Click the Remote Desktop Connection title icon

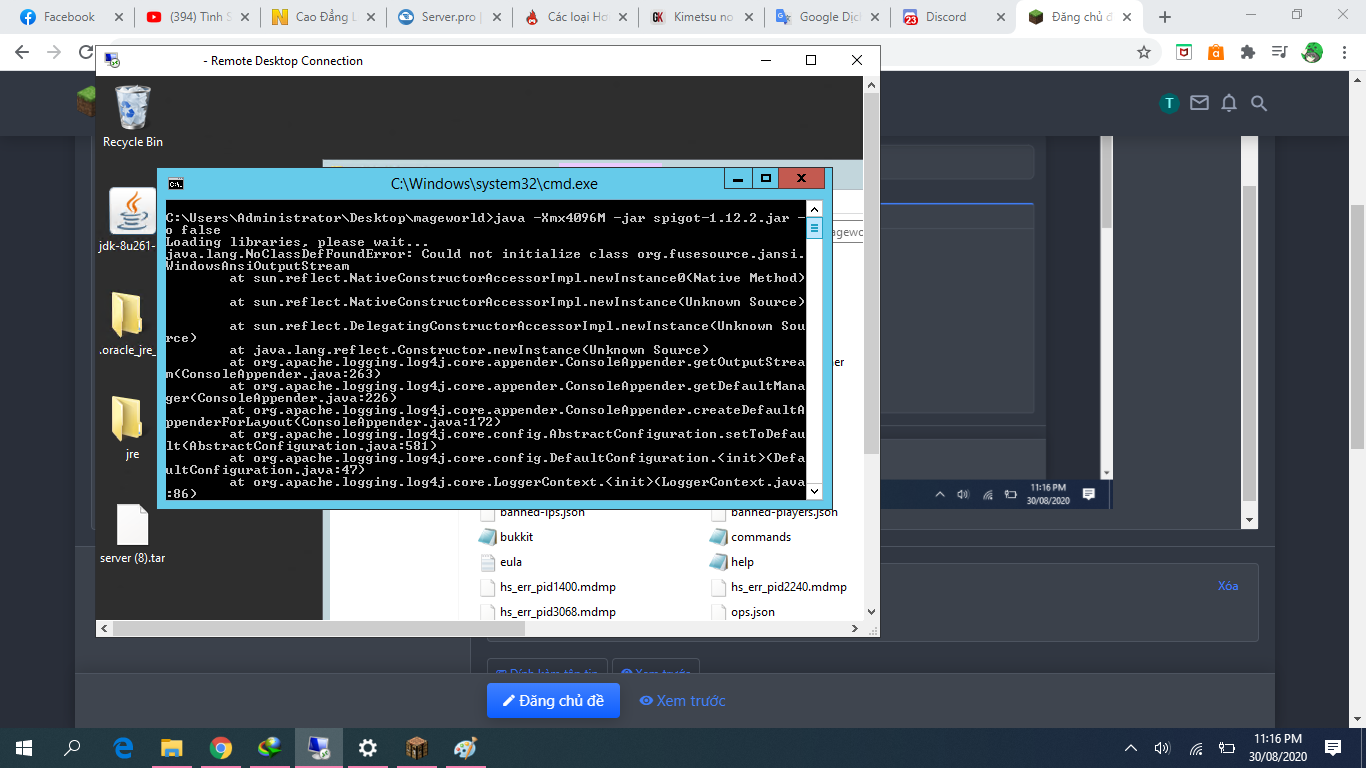click(x=113, y=60)
